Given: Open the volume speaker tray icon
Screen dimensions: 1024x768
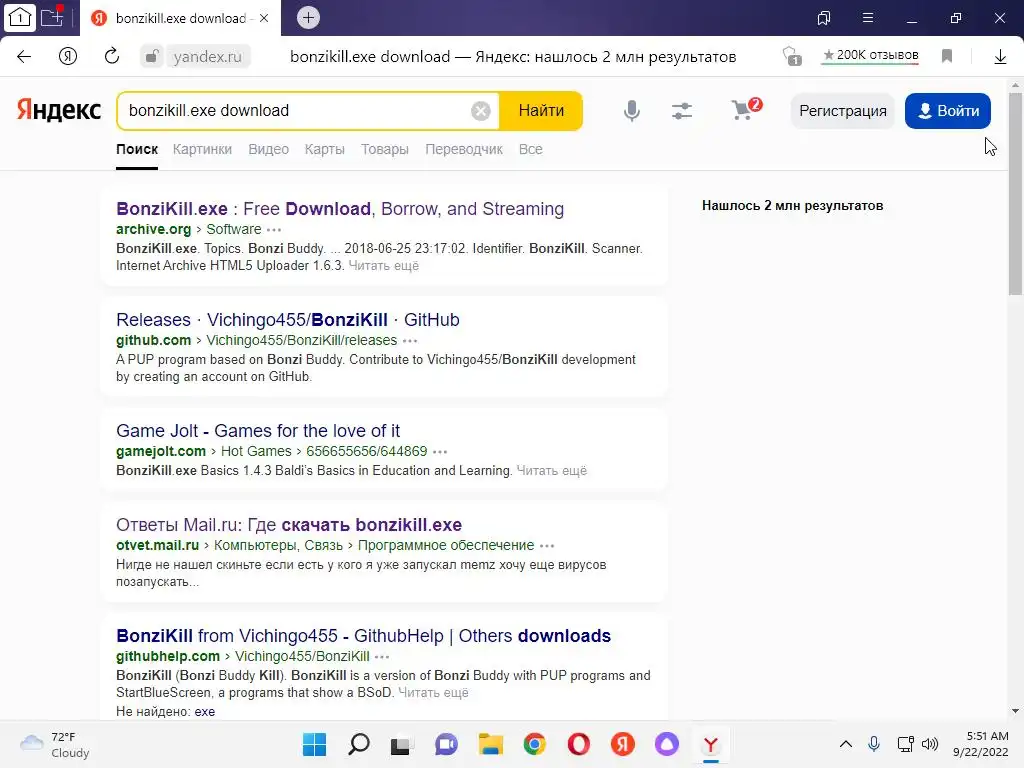Looking at the screenshot, I should [930, 744].
